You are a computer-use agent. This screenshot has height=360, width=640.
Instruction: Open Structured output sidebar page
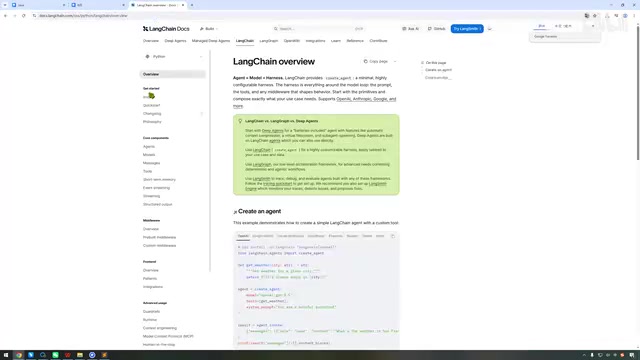[x=158, y=204]
